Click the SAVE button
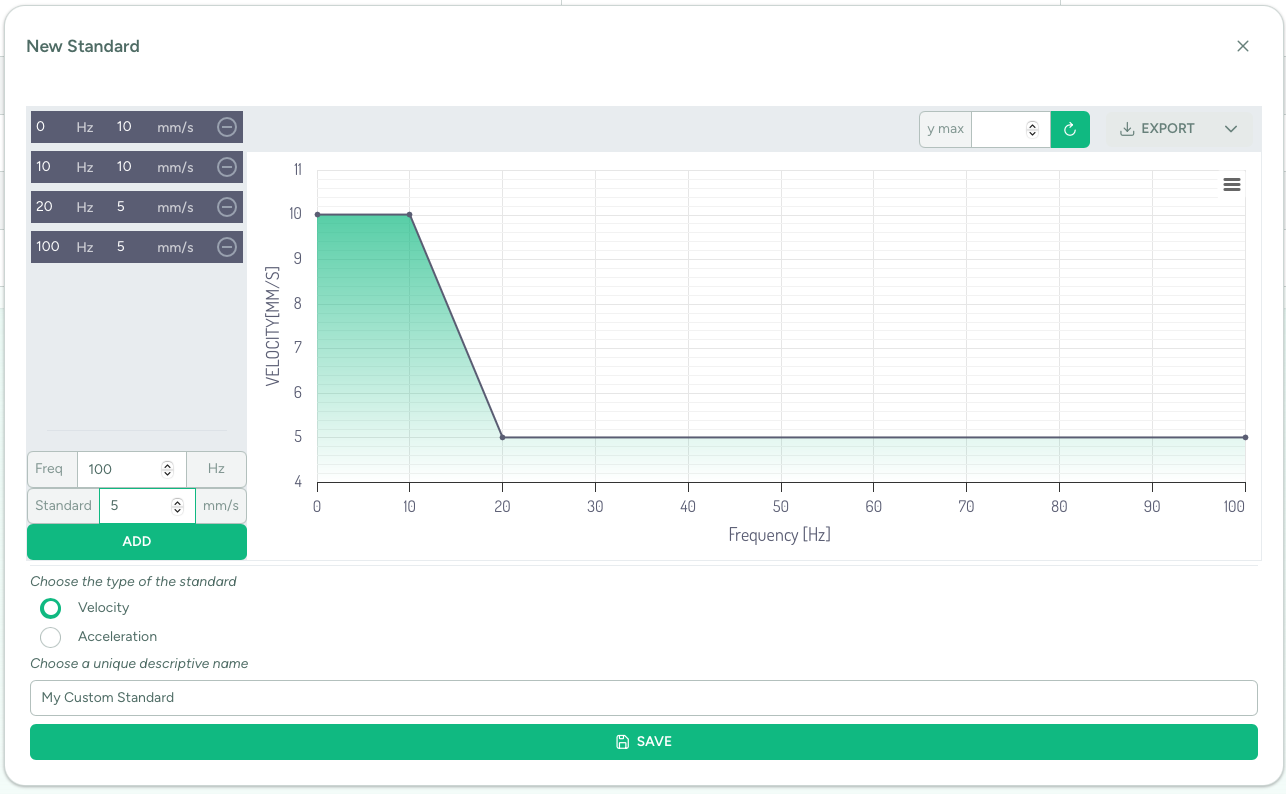The width and height of the screenshot is (1286, 794). (643, 741)
